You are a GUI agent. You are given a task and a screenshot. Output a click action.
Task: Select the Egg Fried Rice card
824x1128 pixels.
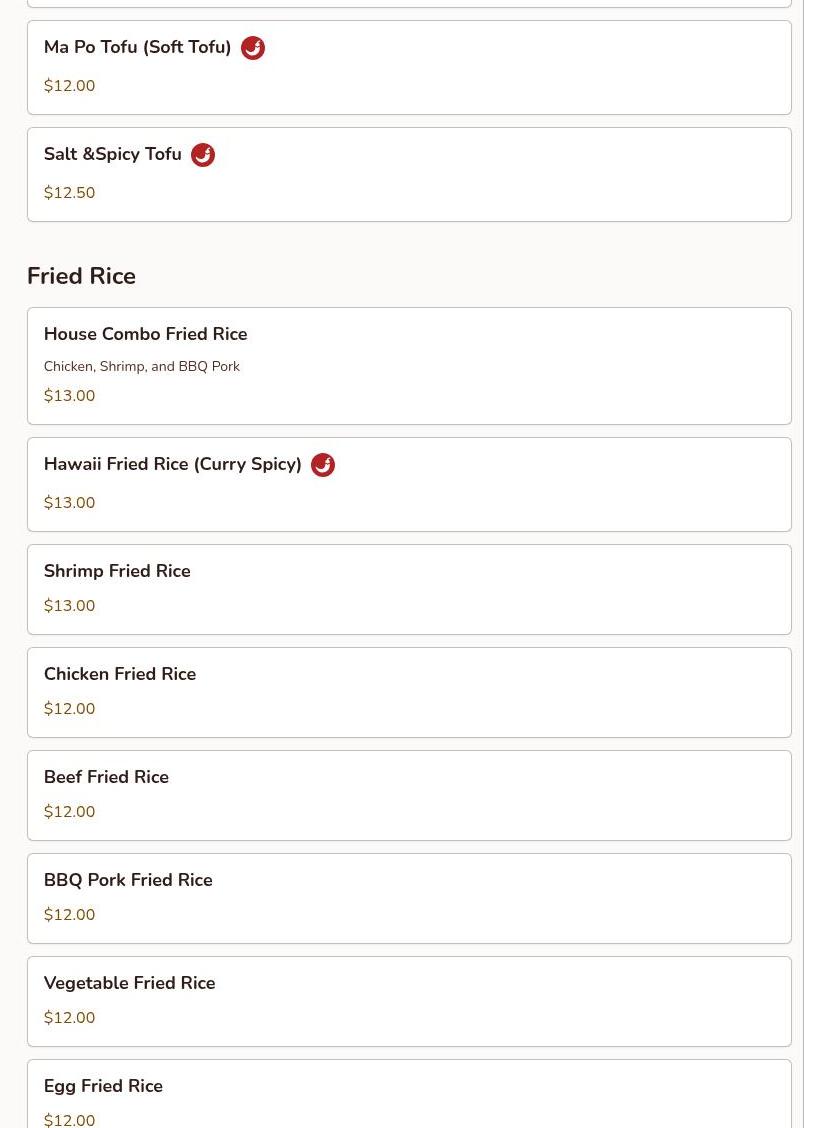[x=409, y=1094]
